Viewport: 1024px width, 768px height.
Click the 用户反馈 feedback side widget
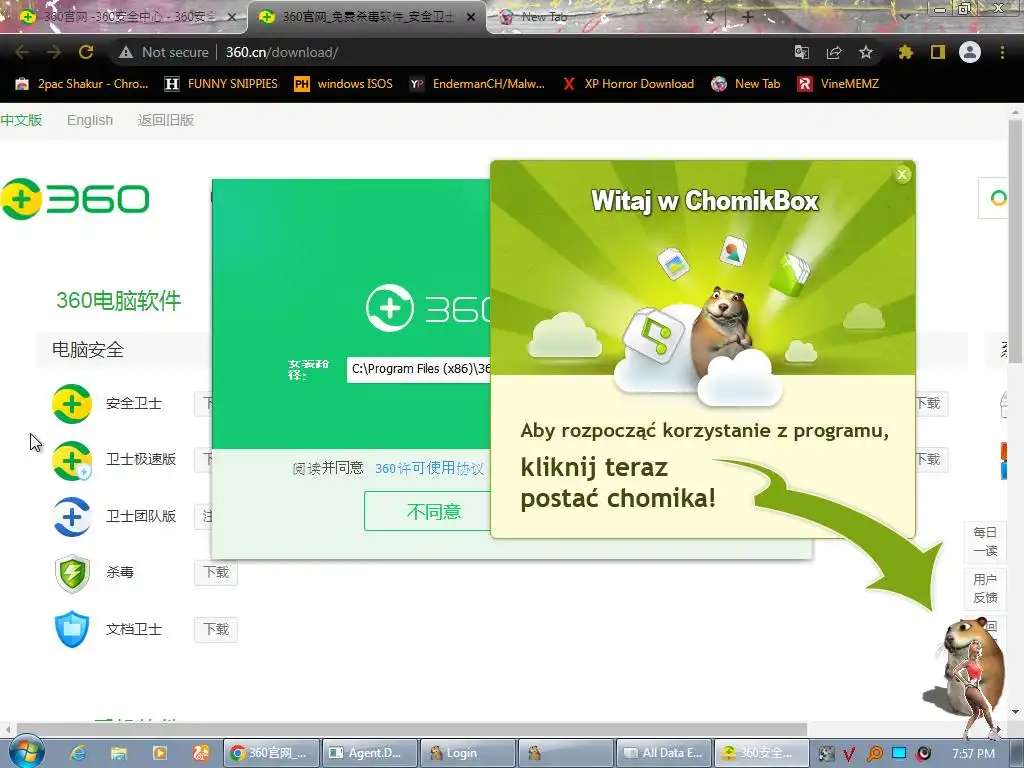pos(985,588)
